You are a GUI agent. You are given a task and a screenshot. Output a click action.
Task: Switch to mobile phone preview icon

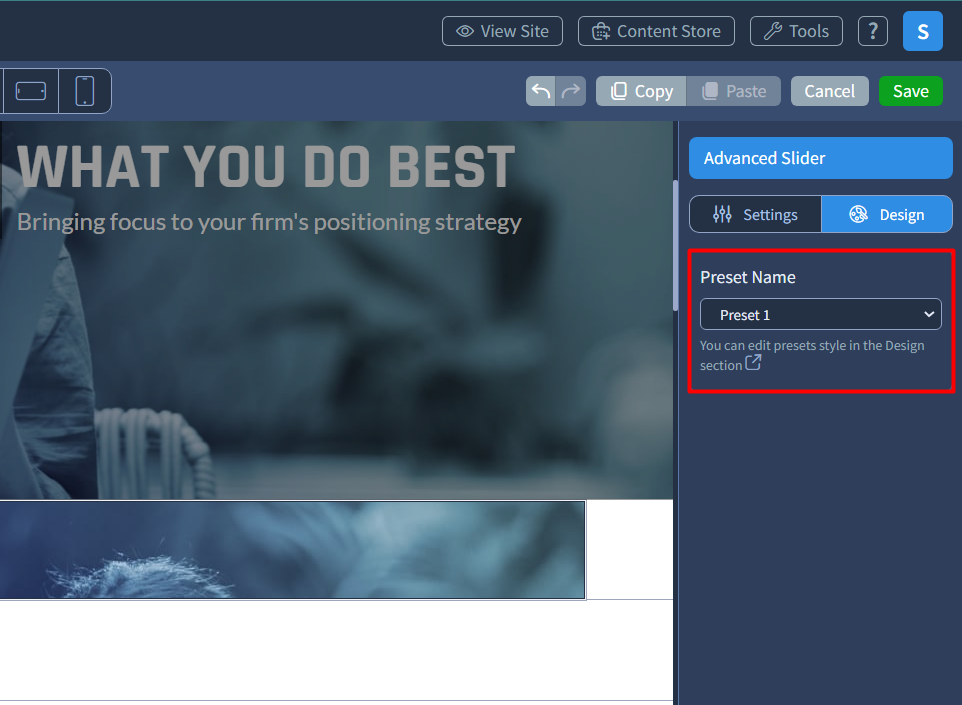pyautogui.click(x=85, y=91)
